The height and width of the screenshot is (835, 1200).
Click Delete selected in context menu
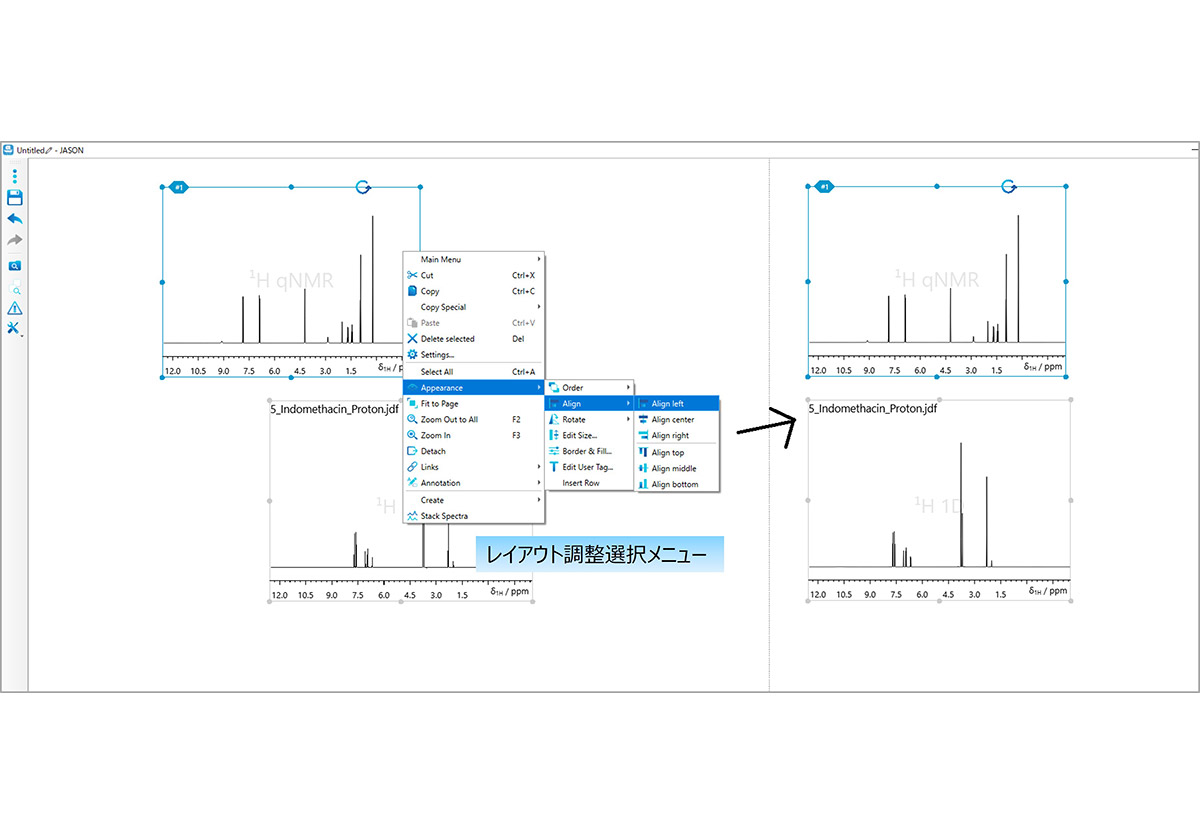coord(447,339)
